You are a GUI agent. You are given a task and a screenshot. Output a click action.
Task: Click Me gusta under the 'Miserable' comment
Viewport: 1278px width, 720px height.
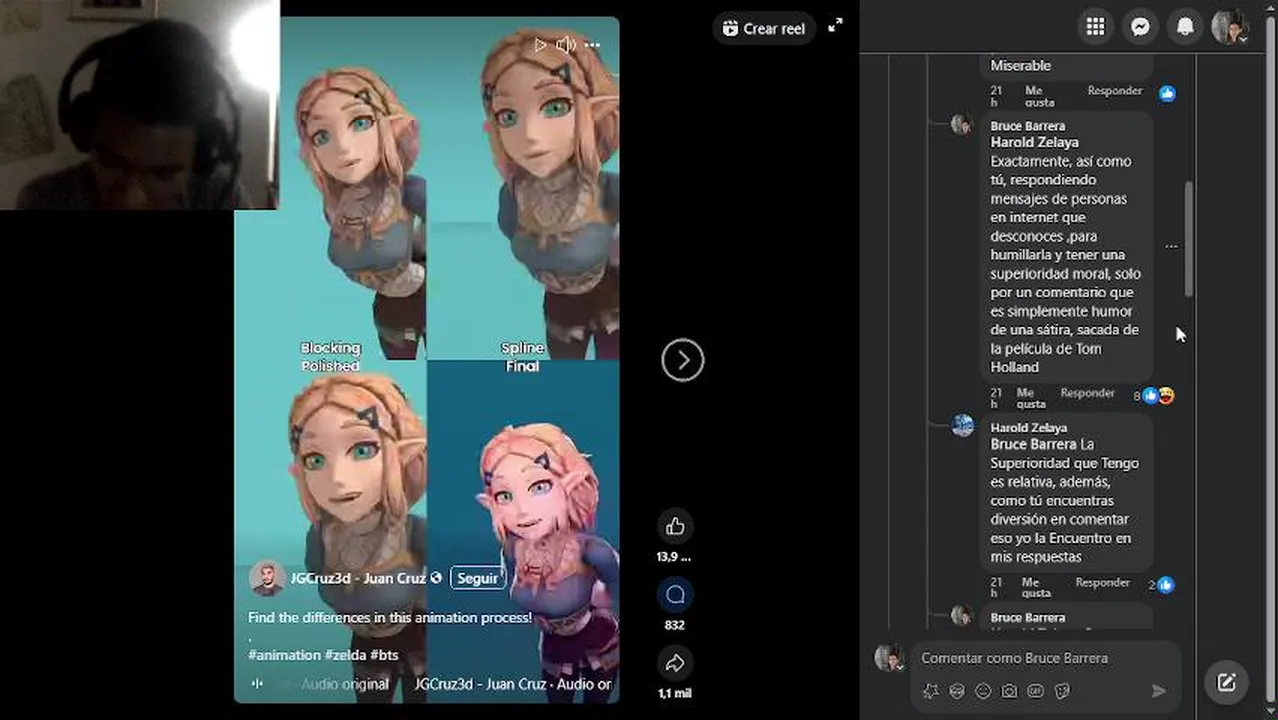point(1040,96)
